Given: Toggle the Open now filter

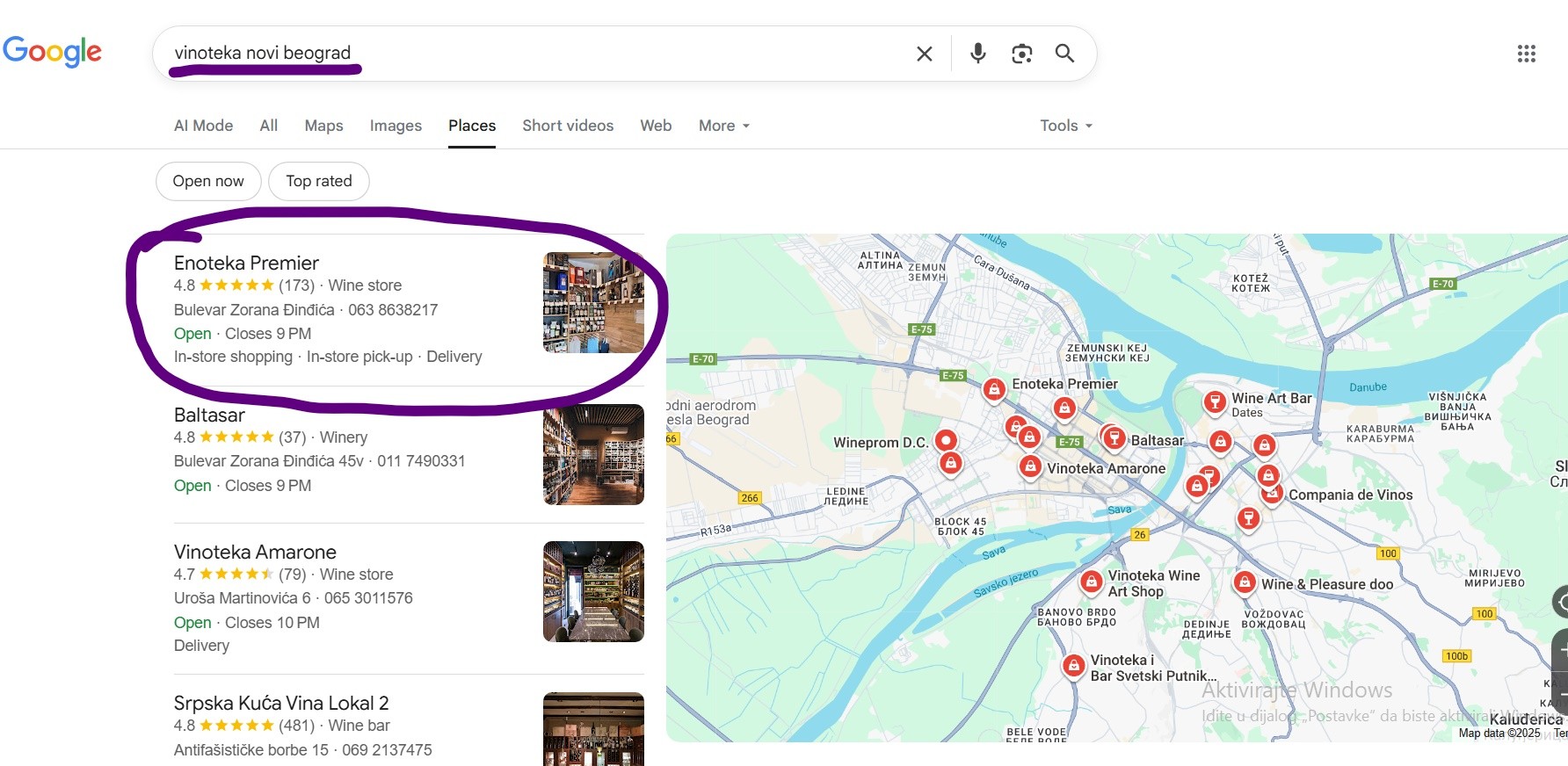Looking at the screenshot, I should pos(208,181).
